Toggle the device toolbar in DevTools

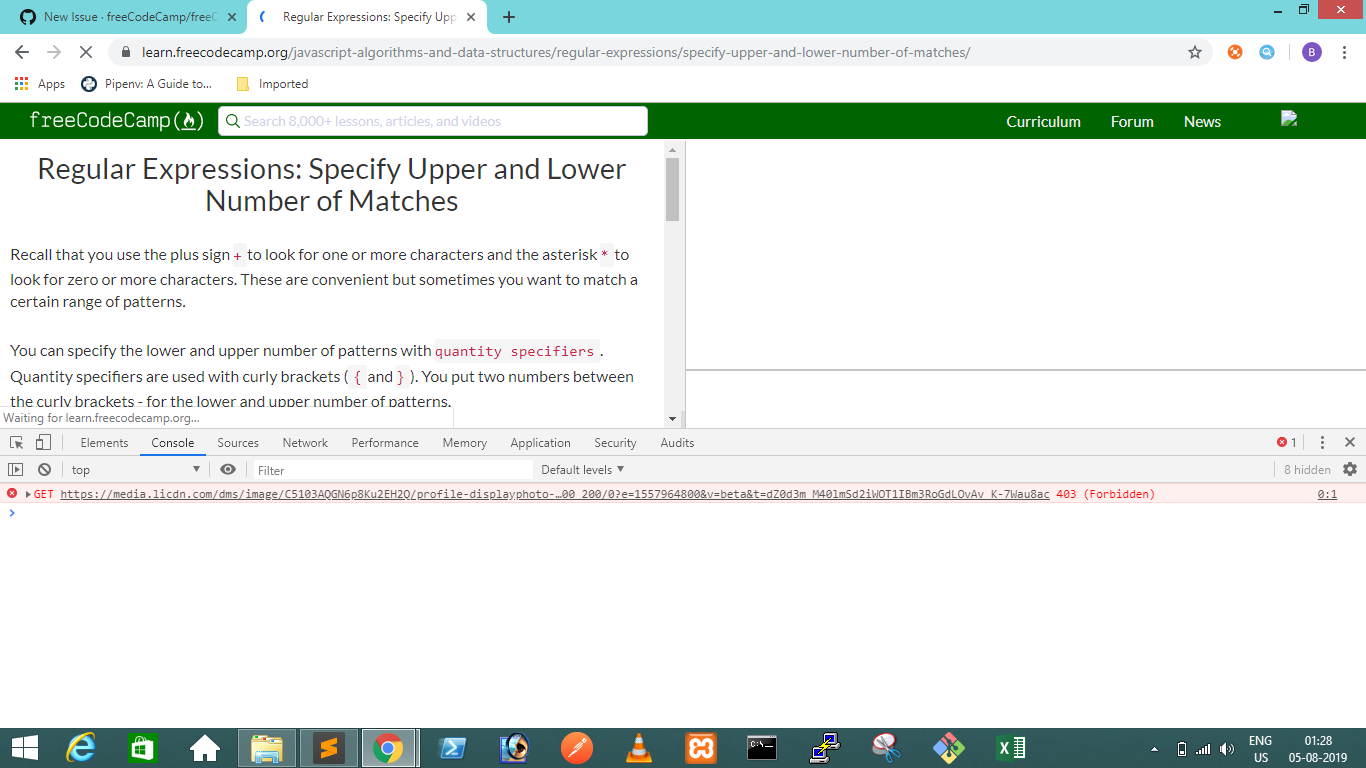tap(41, 442)
